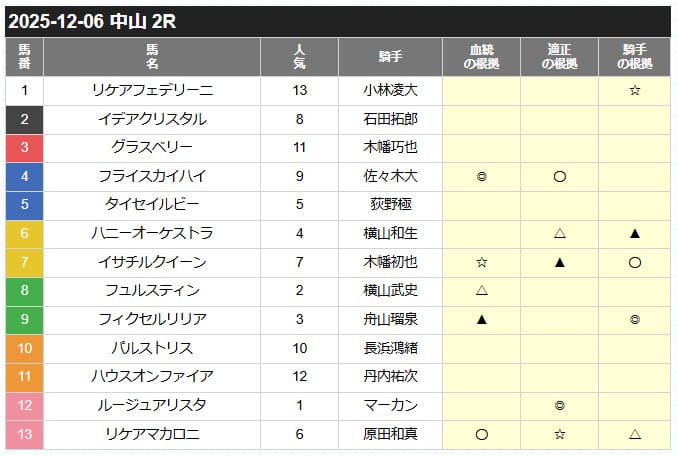Click the open triangle in ハニーオーケストラ's aptitude cell
677x456 pixels.
(x=560, y=234)
